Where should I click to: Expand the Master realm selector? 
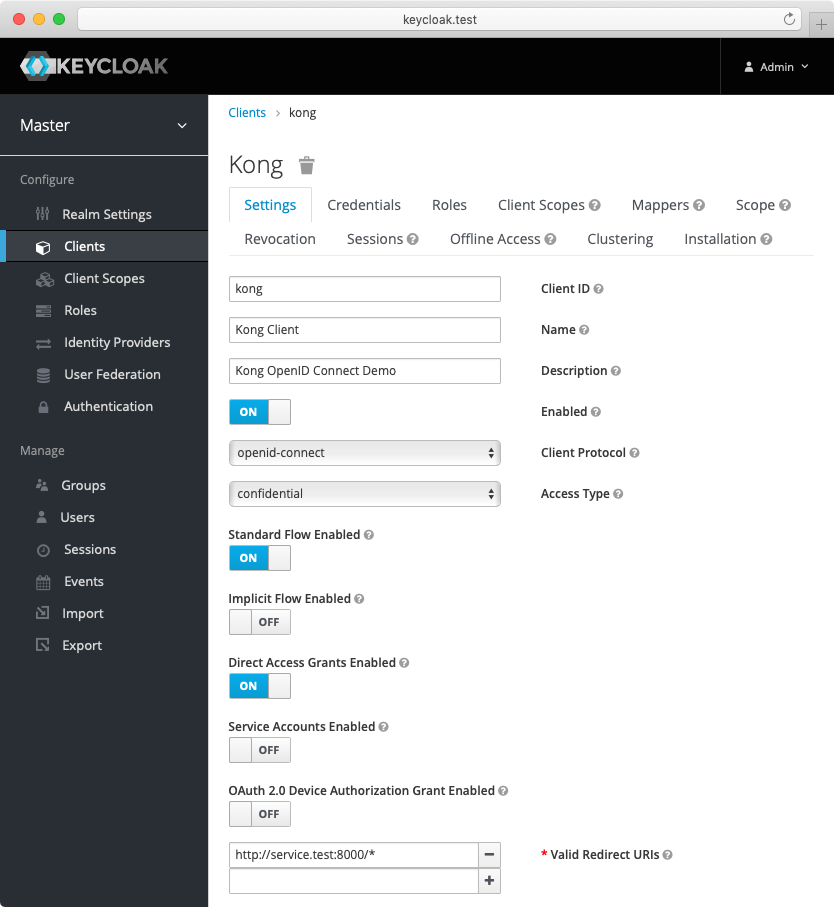click(104, 126)
